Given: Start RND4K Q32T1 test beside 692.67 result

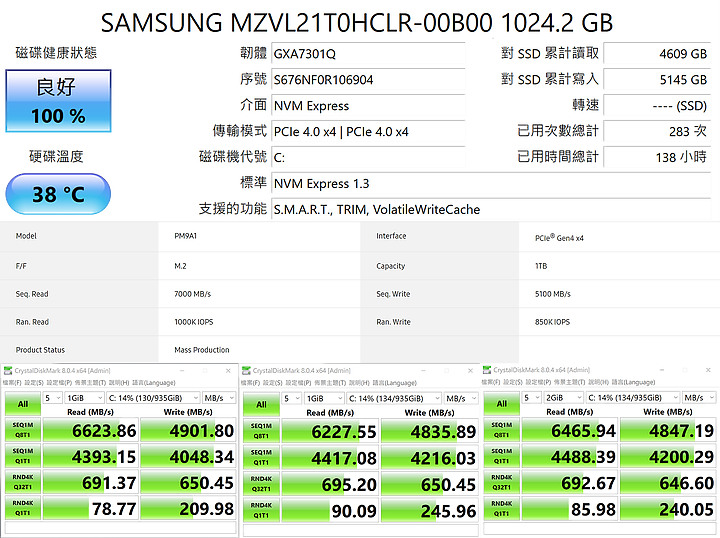Looking at the screenshot, I should point(502,482).
